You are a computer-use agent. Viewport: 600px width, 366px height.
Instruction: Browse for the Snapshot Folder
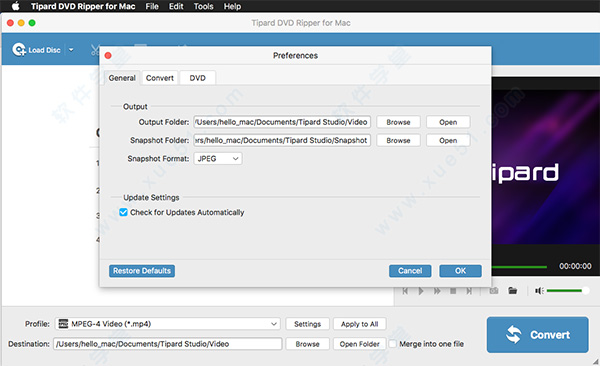point(398,141)
